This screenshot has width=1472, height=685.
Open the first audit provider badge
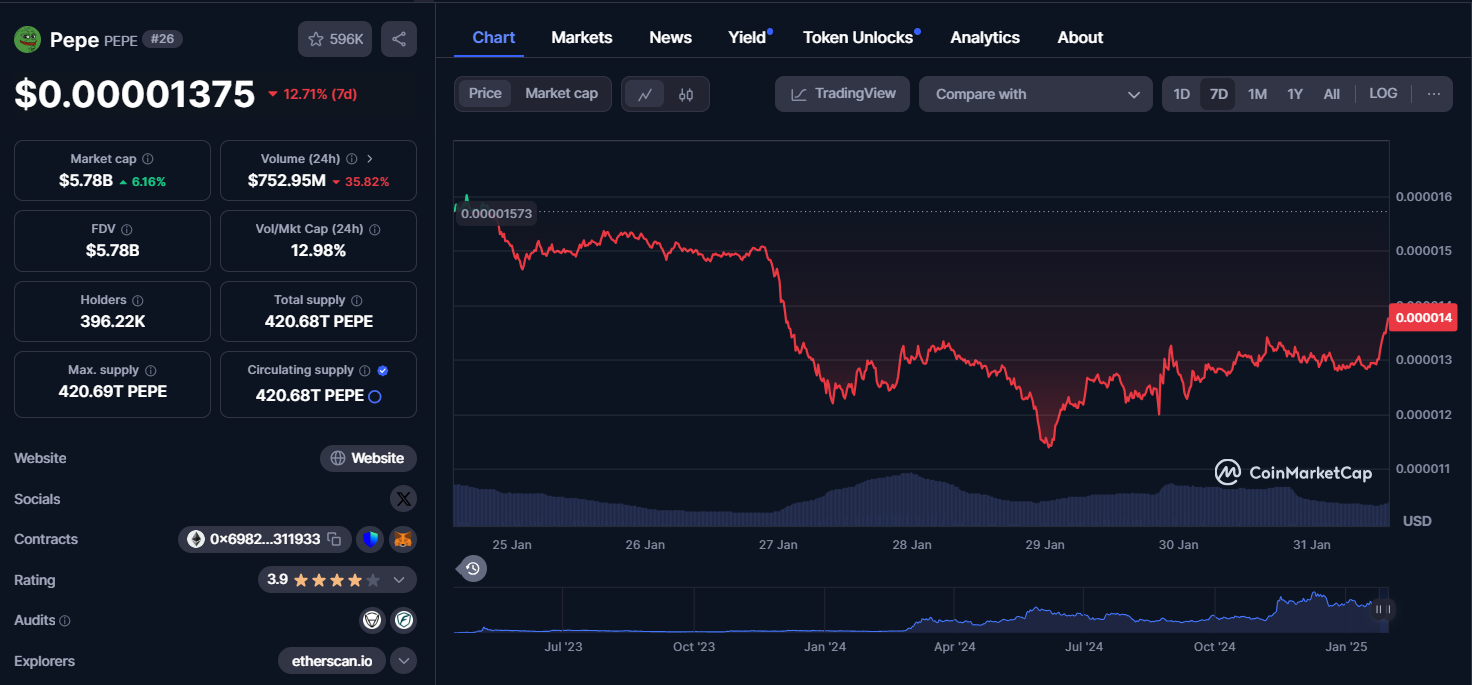coord(372,621)
